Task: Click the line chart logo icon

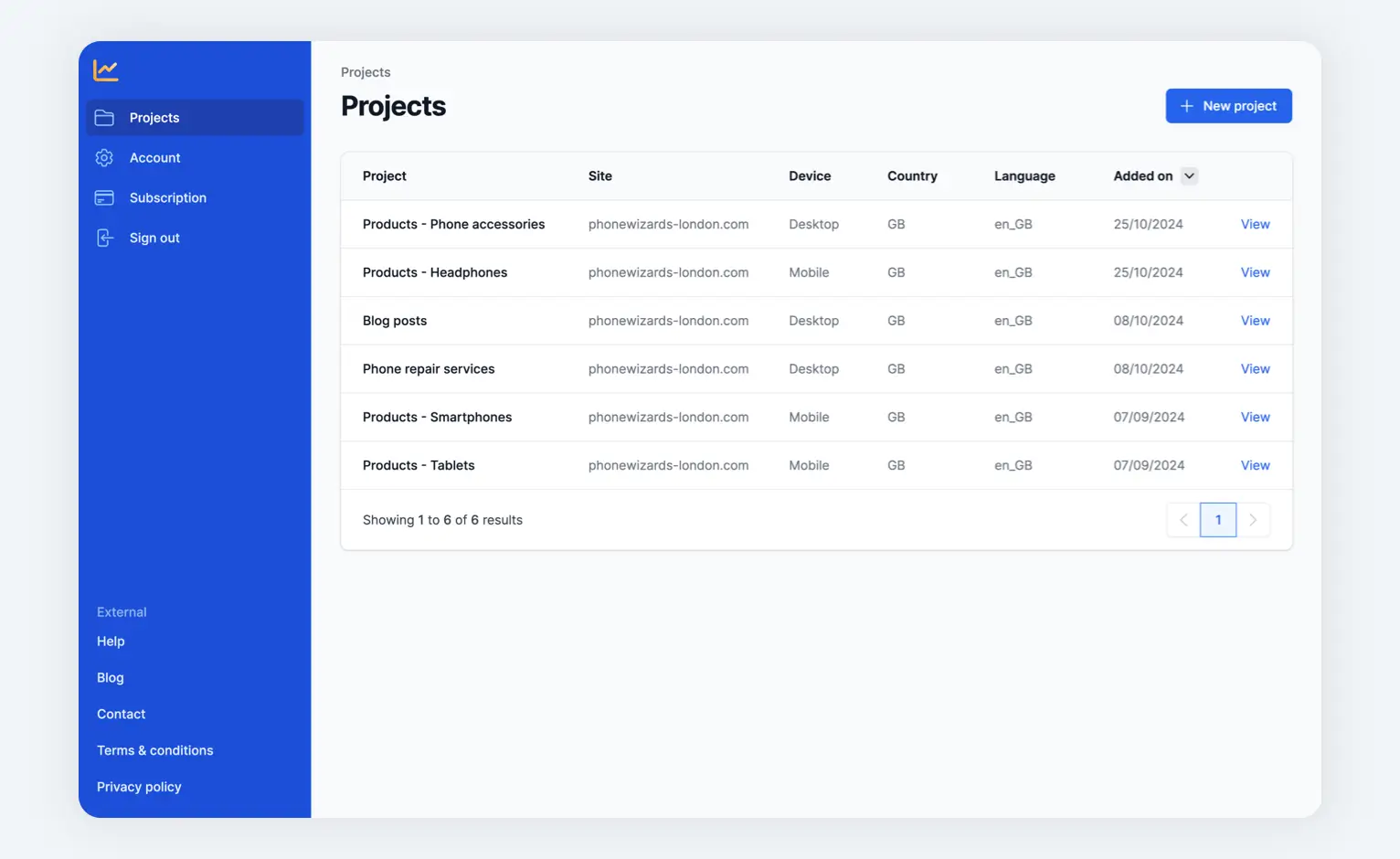Action: coord(104,69)
